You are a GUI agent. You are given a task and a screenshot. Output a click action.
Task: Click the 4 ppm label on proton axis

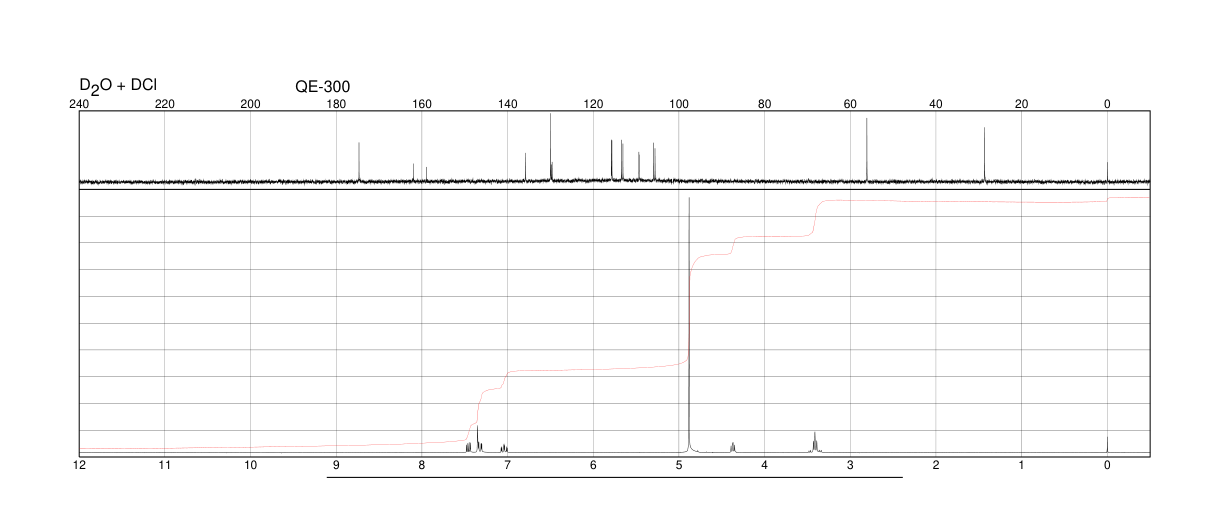pos(764,466)
